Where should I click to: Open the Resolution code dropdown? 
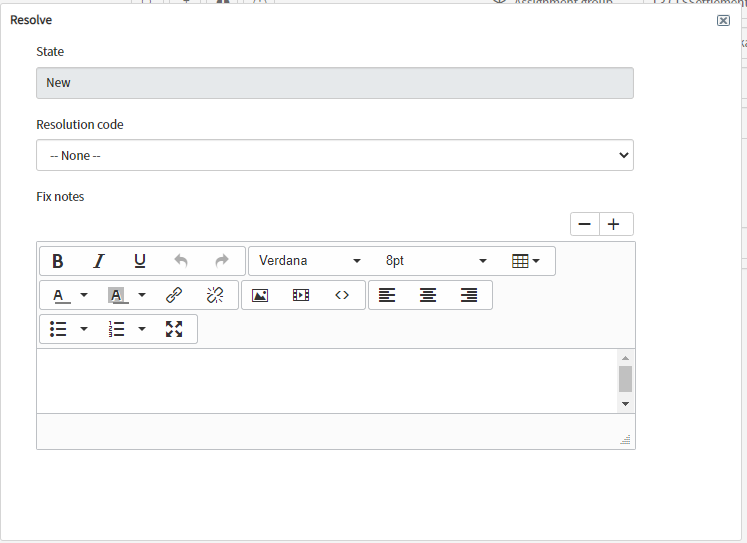334,155
